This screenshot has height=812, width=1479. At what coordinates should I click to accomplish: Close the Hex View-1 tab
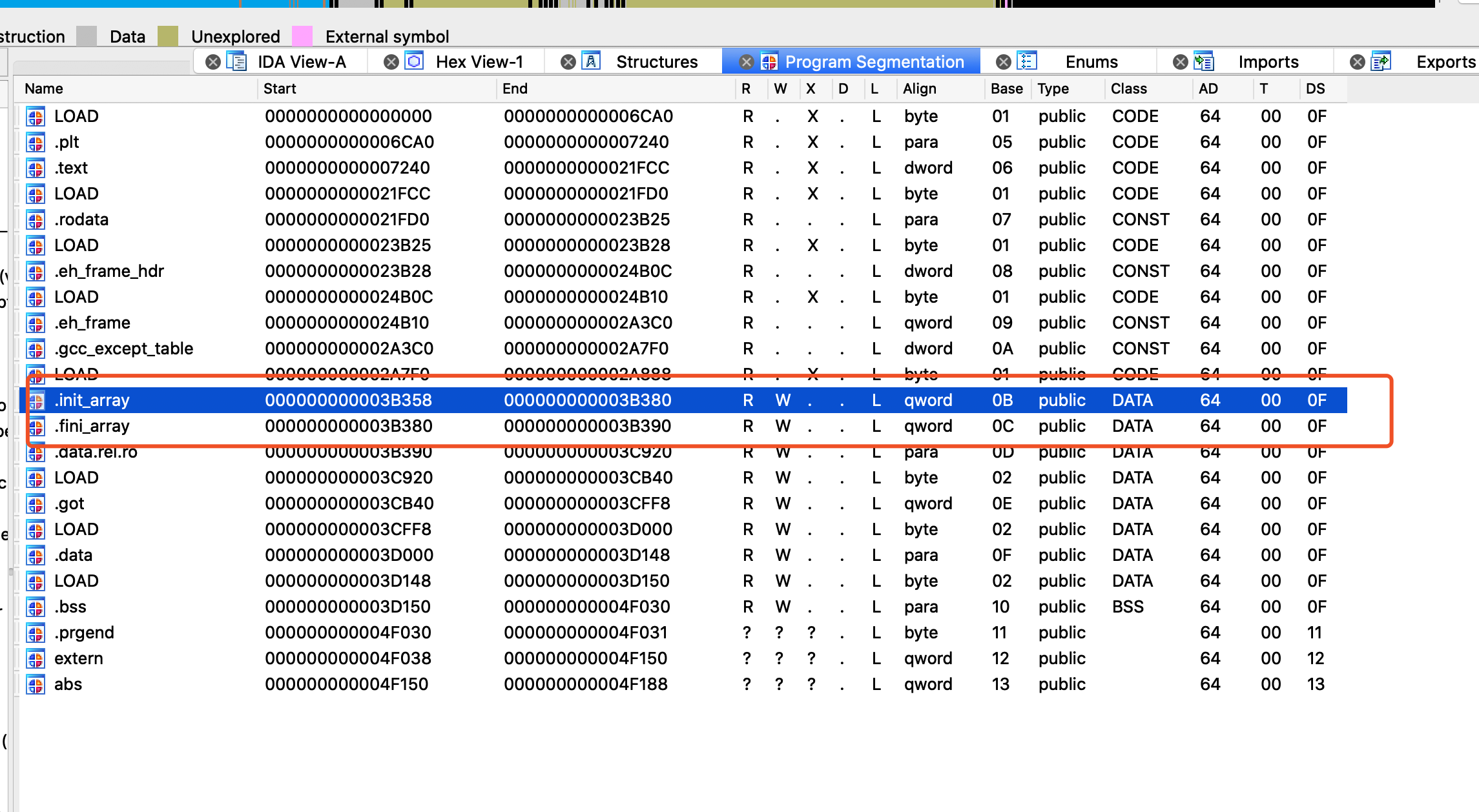pos(391,62)
